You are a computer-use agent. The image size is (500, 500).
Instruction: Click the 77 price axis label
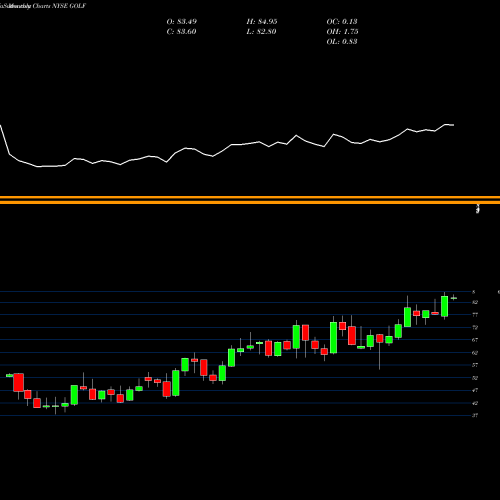[x=475, y=315]
